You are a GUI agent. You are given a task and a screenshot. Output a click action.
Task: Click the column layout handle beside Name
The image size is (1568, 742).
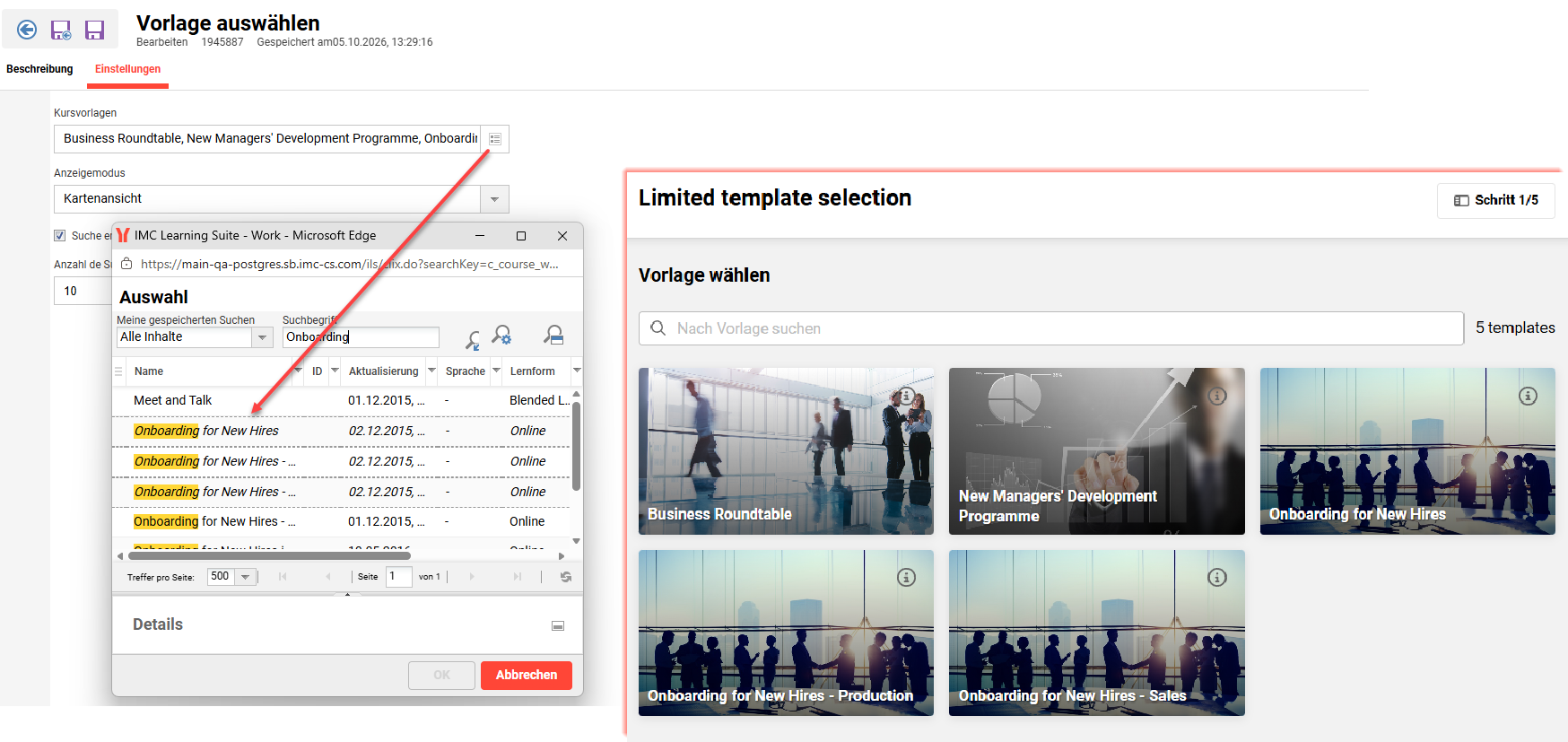118,371
